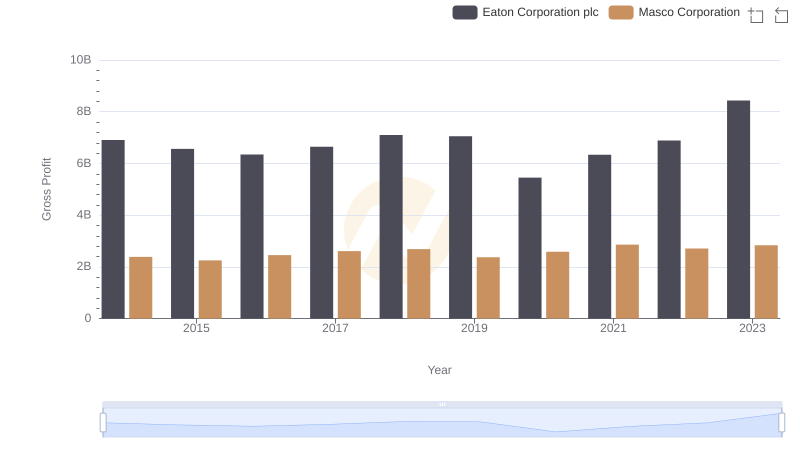Click the area zoom tool icon
Image resolution: width=800 pixels, height=461 pixels.
click(756, 15)
